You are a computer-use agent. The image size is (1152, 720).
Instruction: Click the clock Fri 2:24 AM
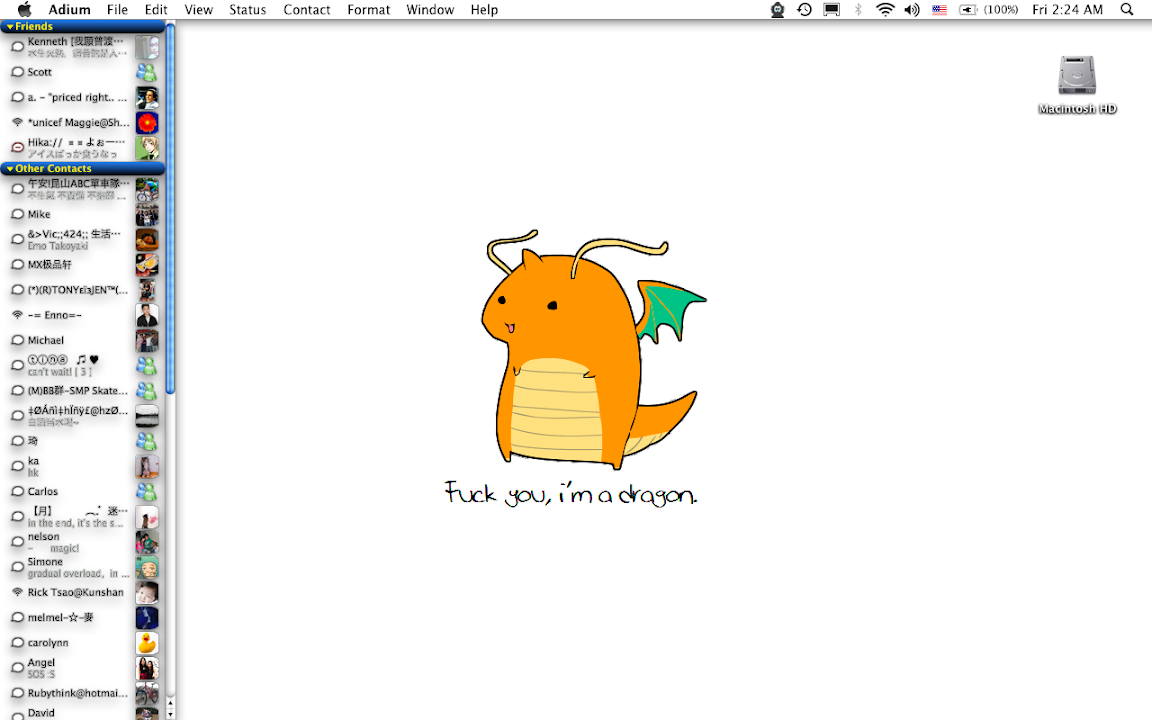click(1067, 10)
